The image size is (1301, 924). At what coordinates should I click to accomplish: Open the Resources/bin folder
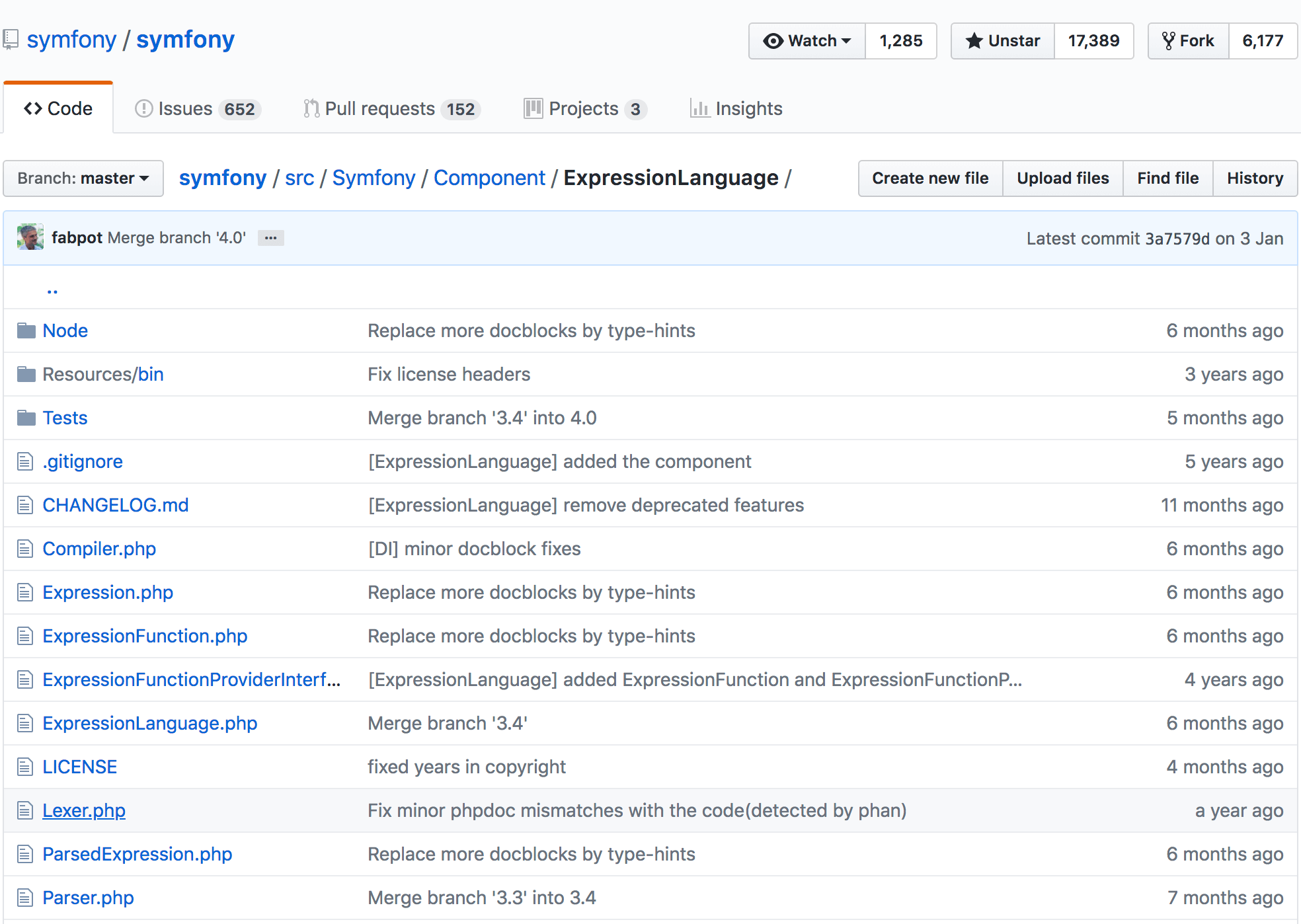coord(103,374)
